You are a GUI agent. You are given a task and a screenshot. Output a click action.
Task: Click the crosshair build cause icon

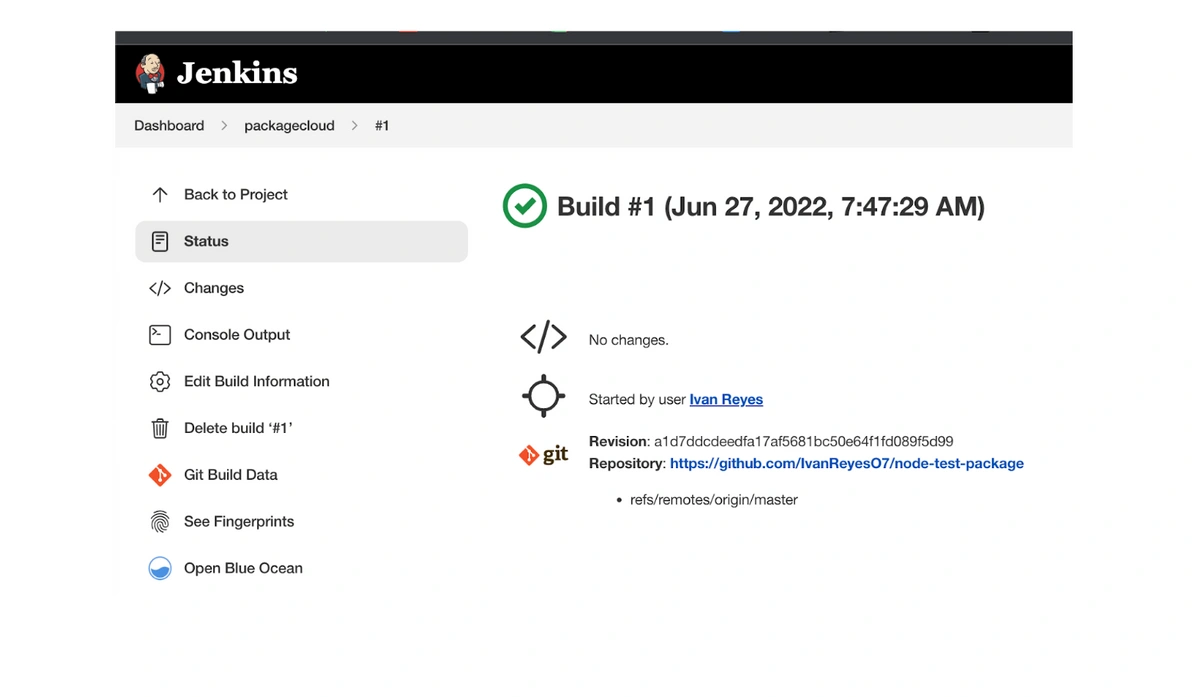point(544,396)
